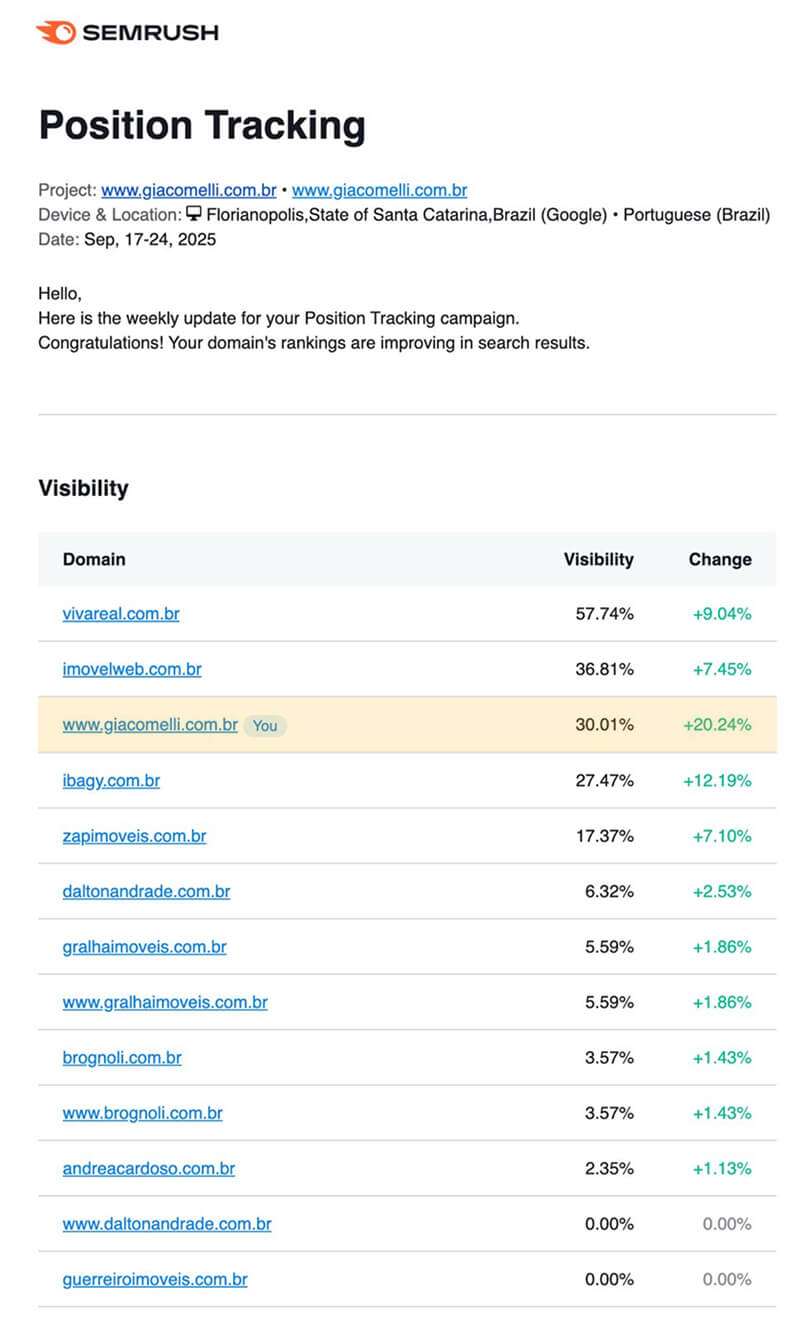This screenshot has height=1324, width=800.
Task: Click the www.brognoli.com.br link
Action: [142, 1113]
